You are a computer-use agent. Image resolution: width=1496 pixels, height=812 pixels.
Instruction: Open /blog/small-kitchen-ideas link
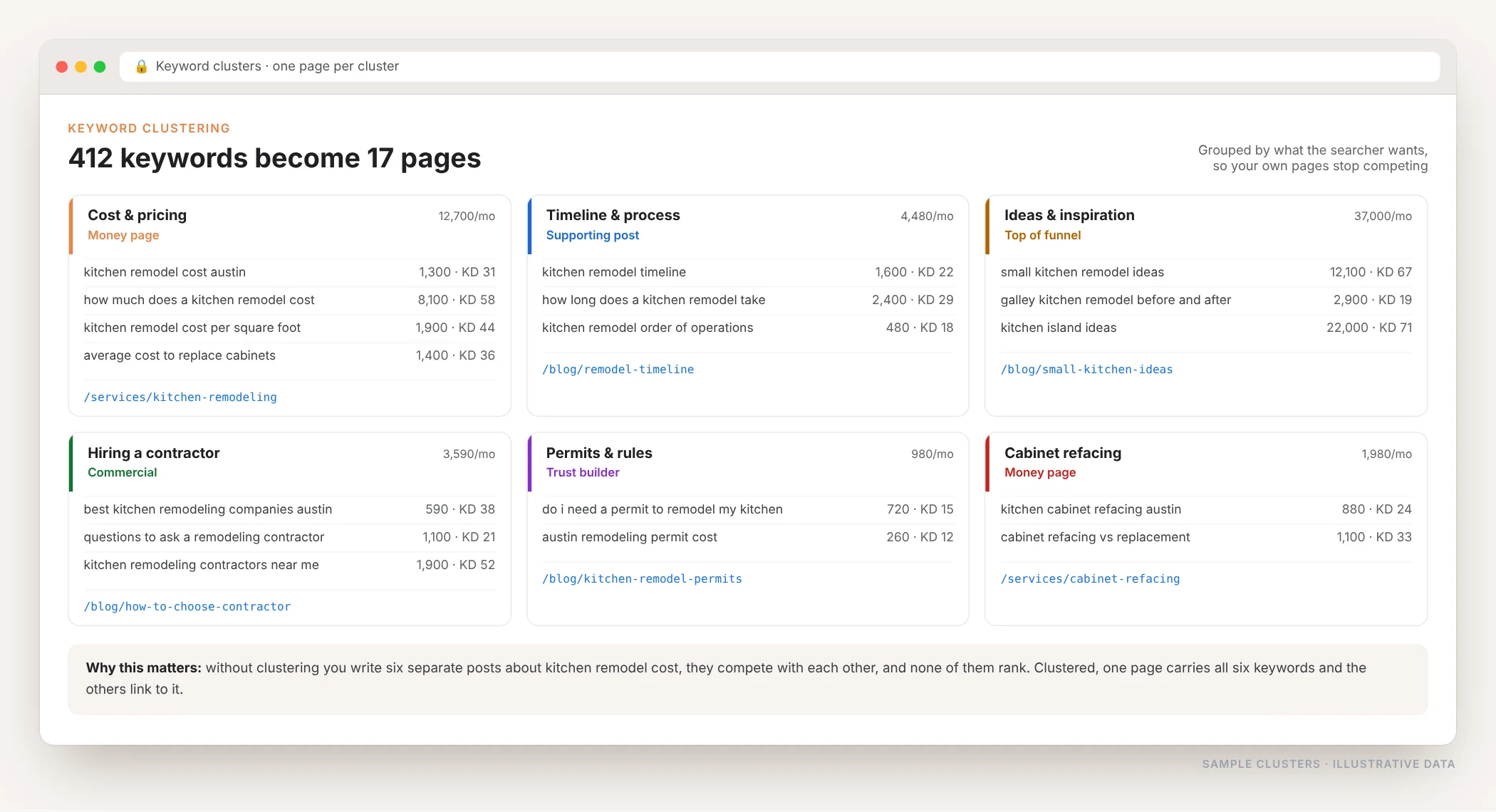click(1086, 369)
